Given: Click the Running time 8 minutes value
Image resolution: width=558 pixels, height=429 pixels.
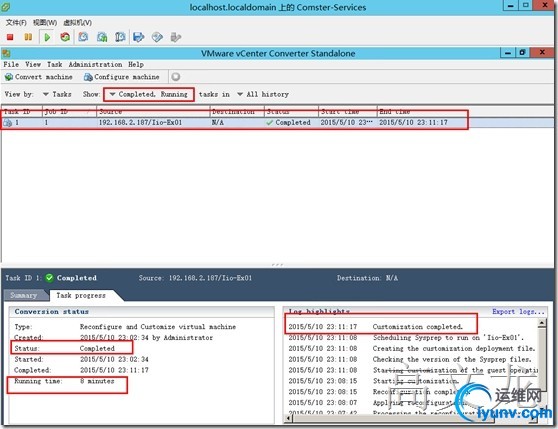Looking at the screenshot, I should tap(97, 381).
